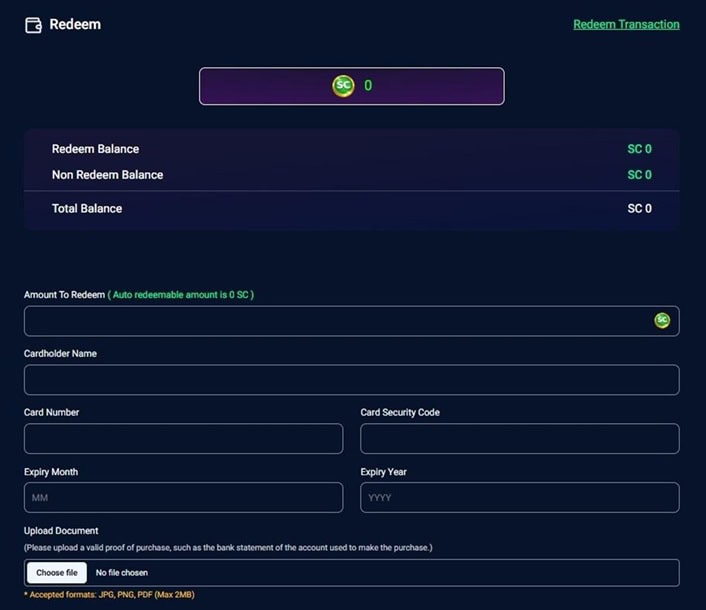Click the 'Total Balance' label

pos(87,208)
